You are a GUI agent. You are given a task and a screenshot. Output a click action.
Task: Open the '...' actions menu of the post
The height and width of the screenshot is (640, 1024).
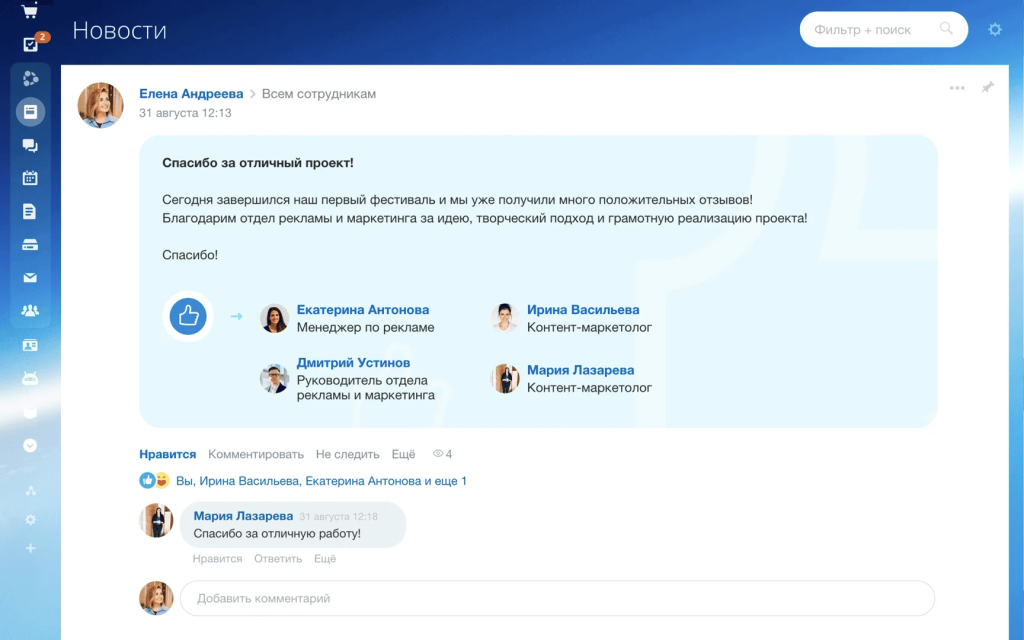[955, 88]
